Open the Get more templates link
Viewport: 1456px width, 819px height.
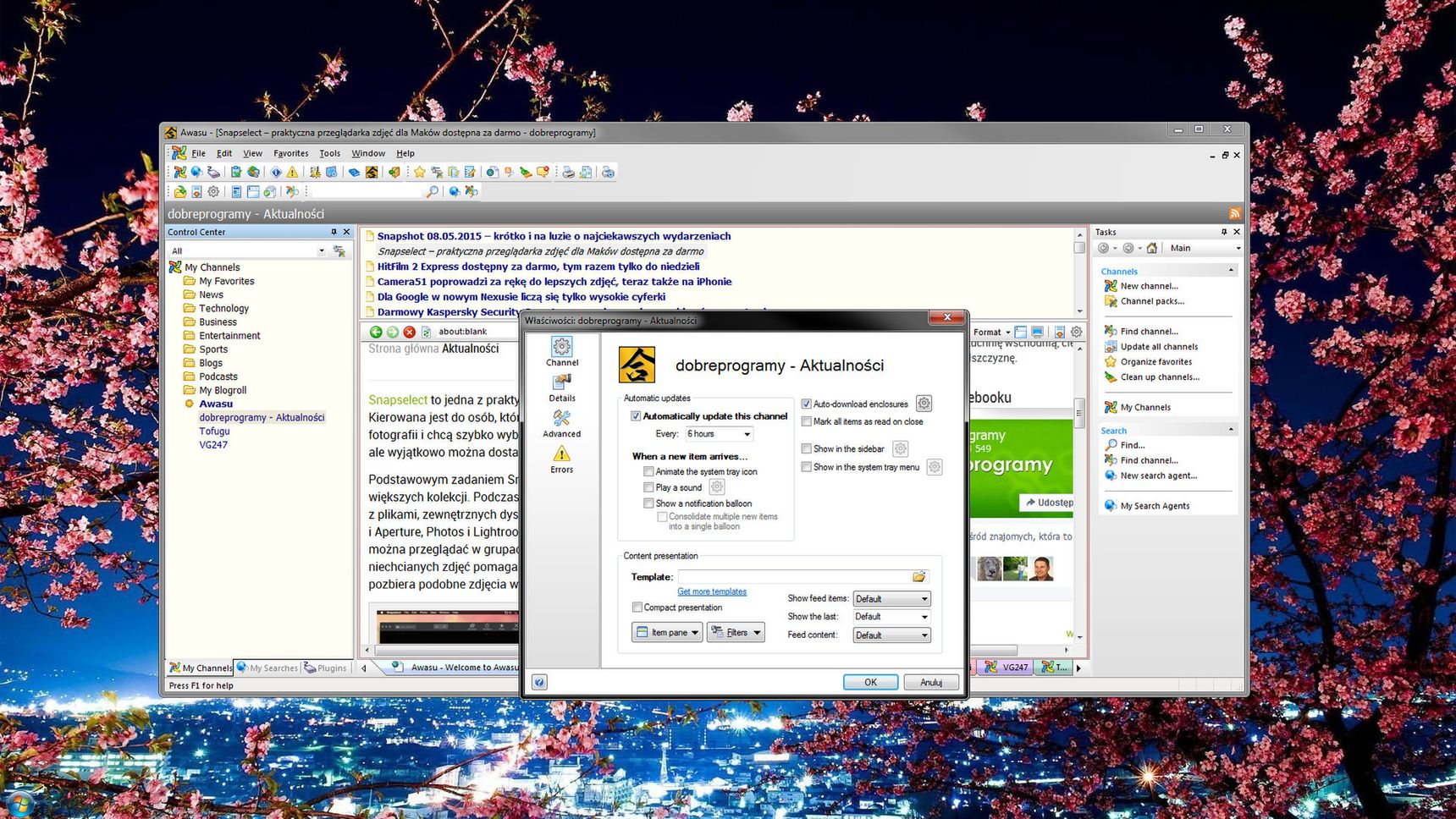712,591
